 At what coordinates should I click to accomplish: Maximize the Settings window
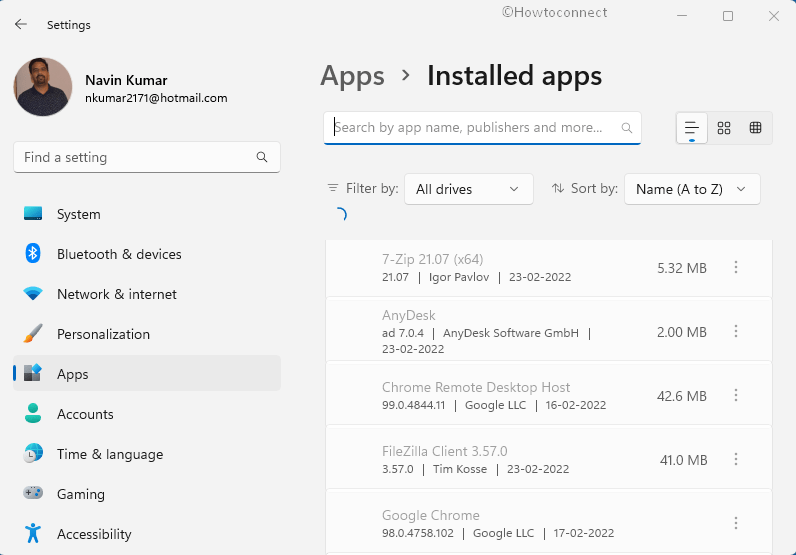point(727,16)
